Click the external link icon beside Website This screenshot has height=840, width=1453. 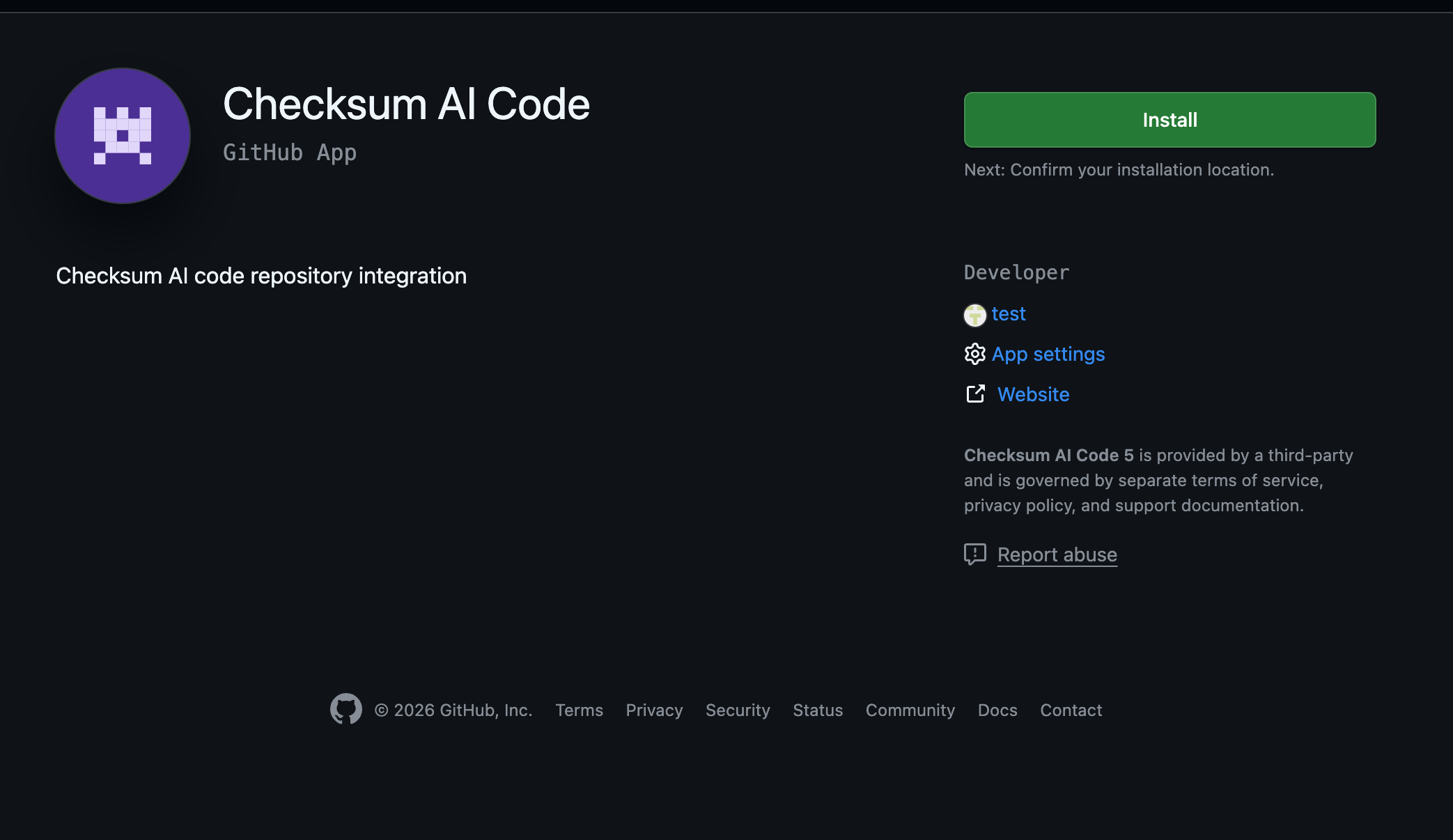[975, 394]
